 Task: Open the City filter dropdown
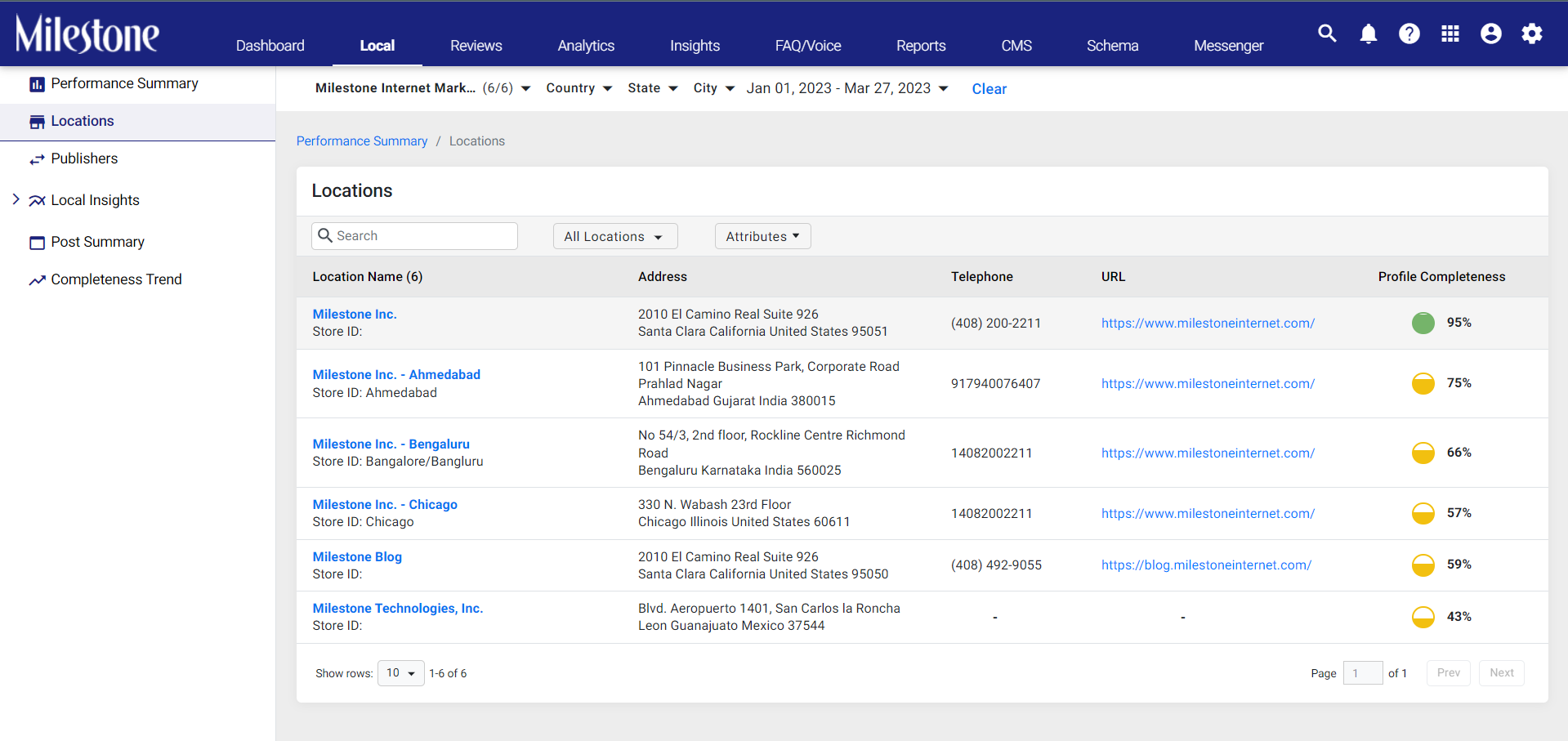tap(713, 88)
